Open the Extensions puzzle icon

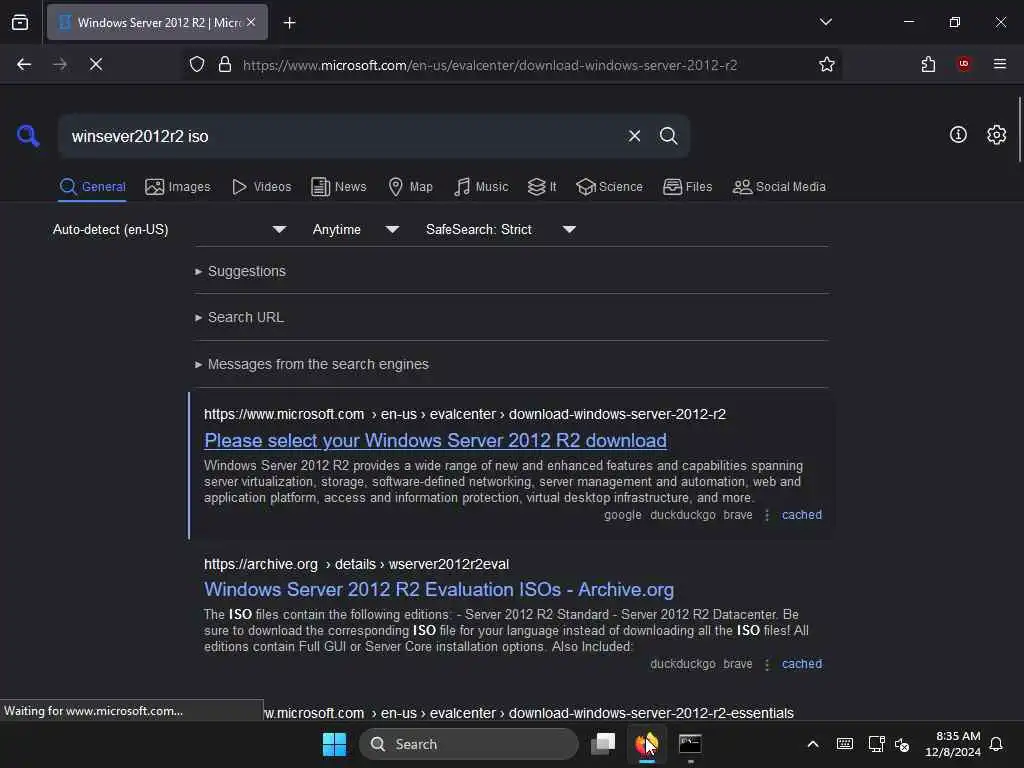tap(928, 64)
